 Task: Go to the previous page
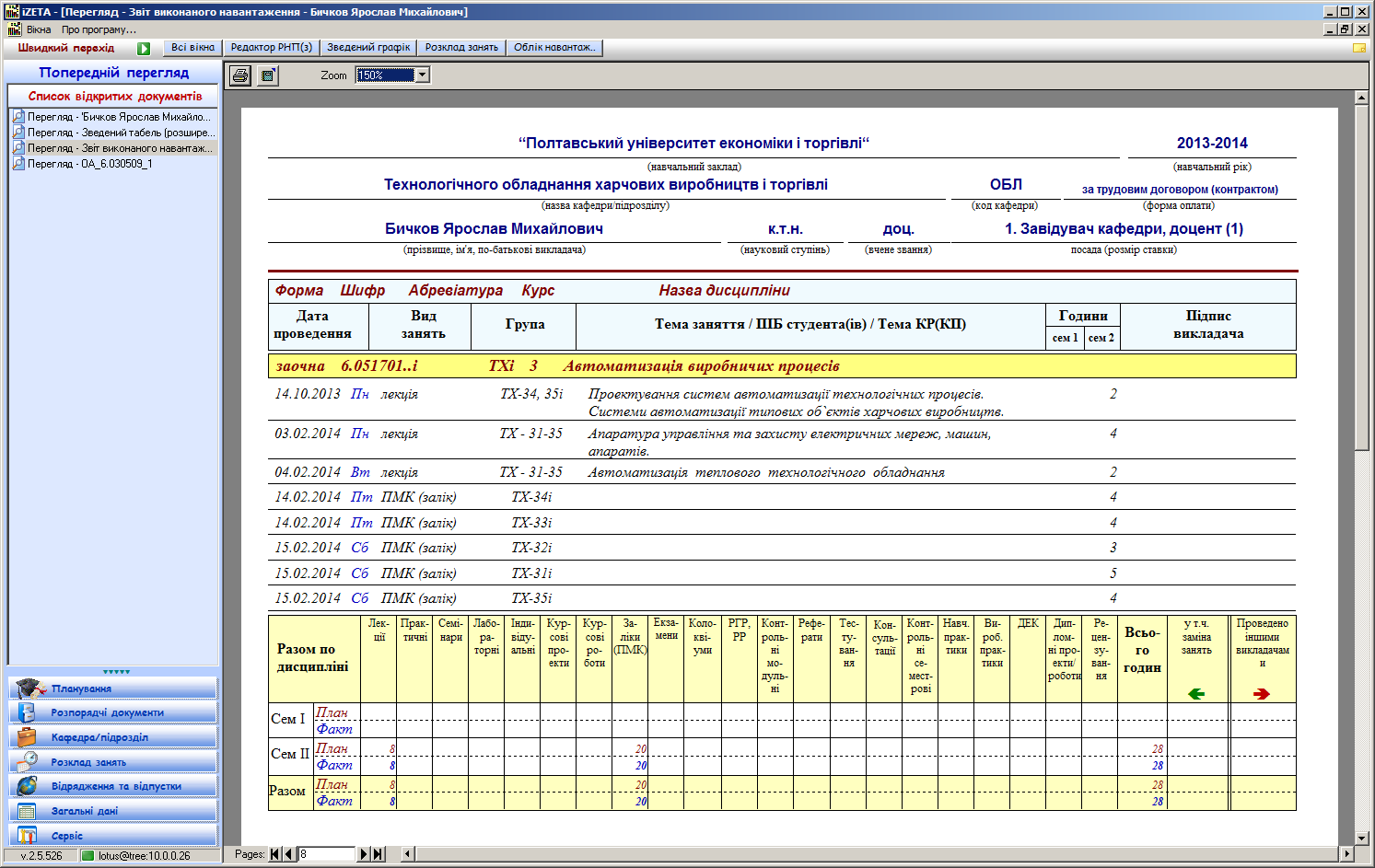pyautogui.click(x=288, y=854)
